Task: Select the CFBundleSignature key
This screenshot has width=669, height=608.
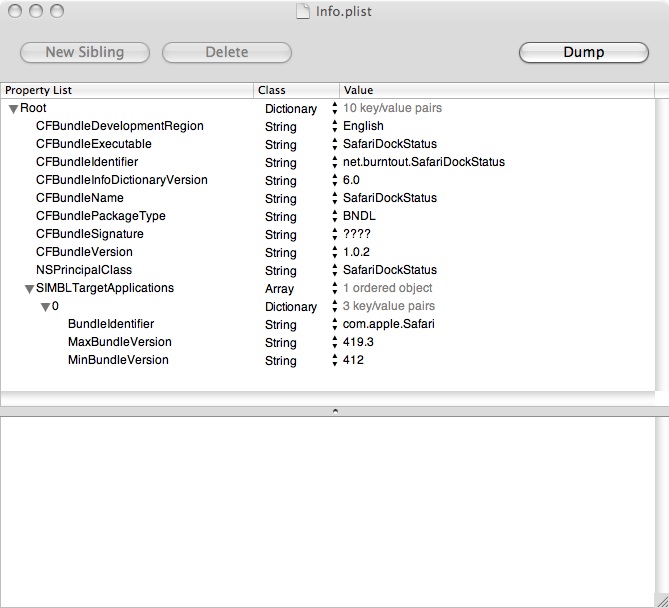Action: pos(90,234)
